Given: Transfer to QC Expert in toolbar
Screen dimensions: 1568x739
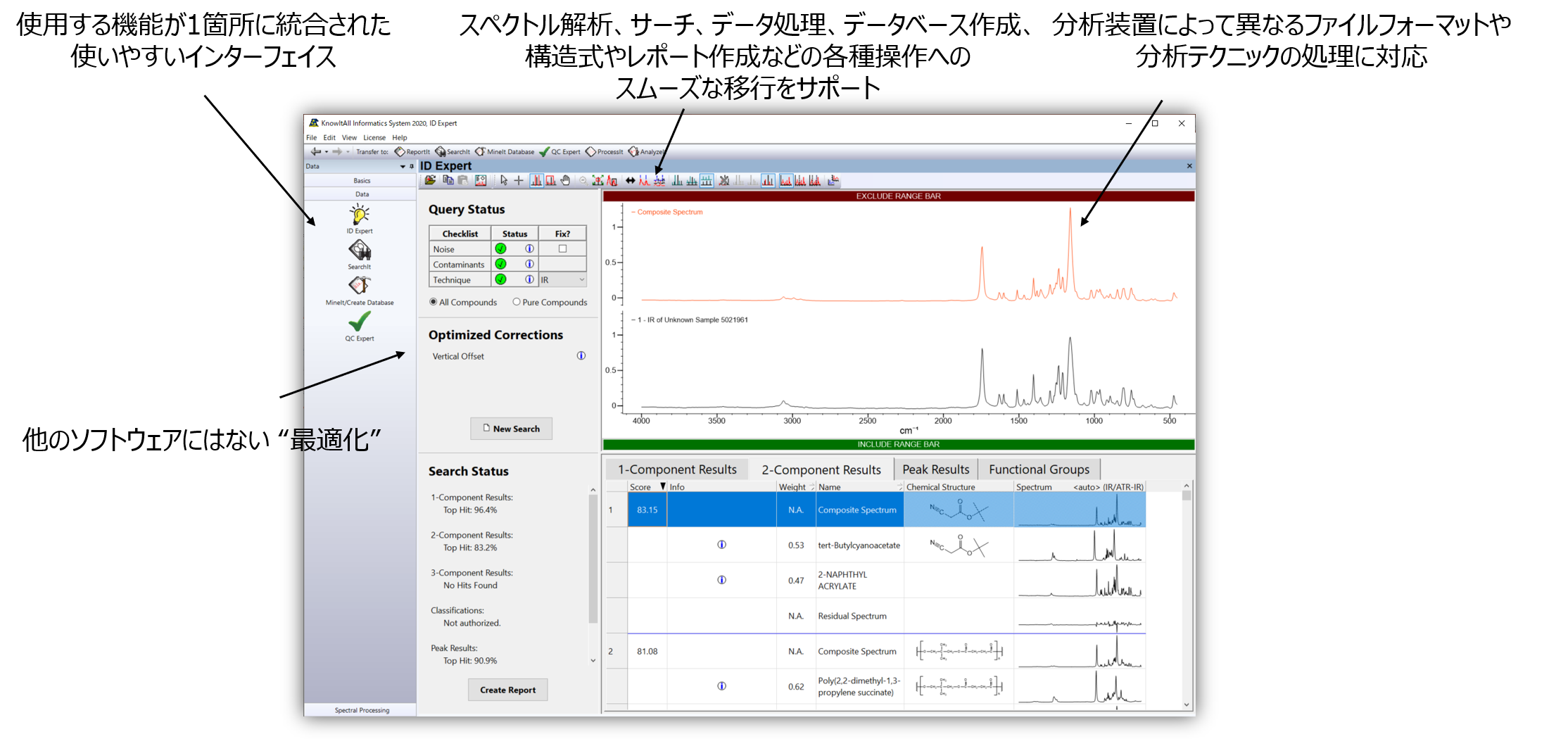Looking at the screenshot, I should [559, 151].
